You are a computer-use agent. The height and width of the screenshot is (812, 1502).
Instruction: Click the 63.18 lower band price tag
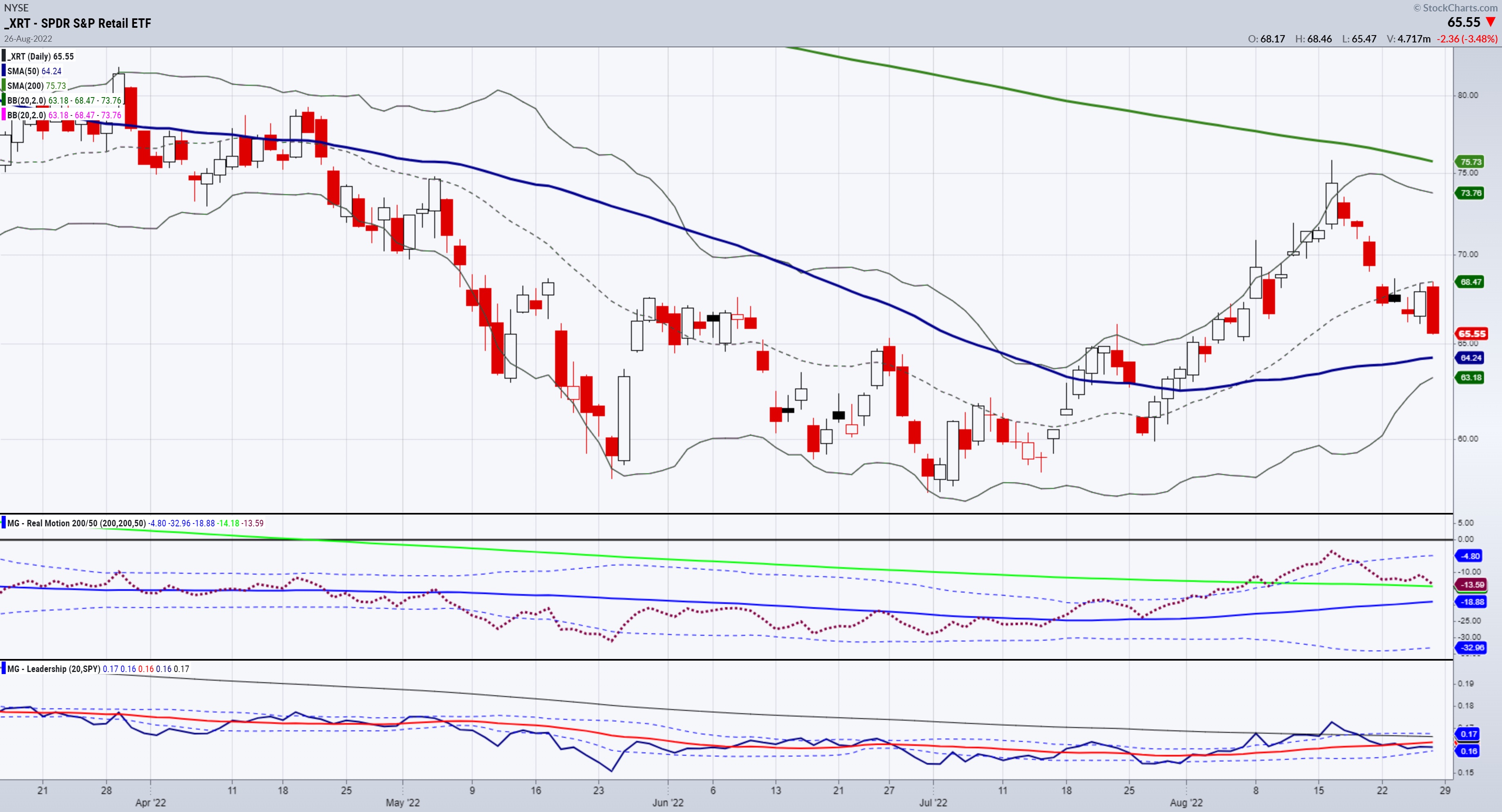1471,377
